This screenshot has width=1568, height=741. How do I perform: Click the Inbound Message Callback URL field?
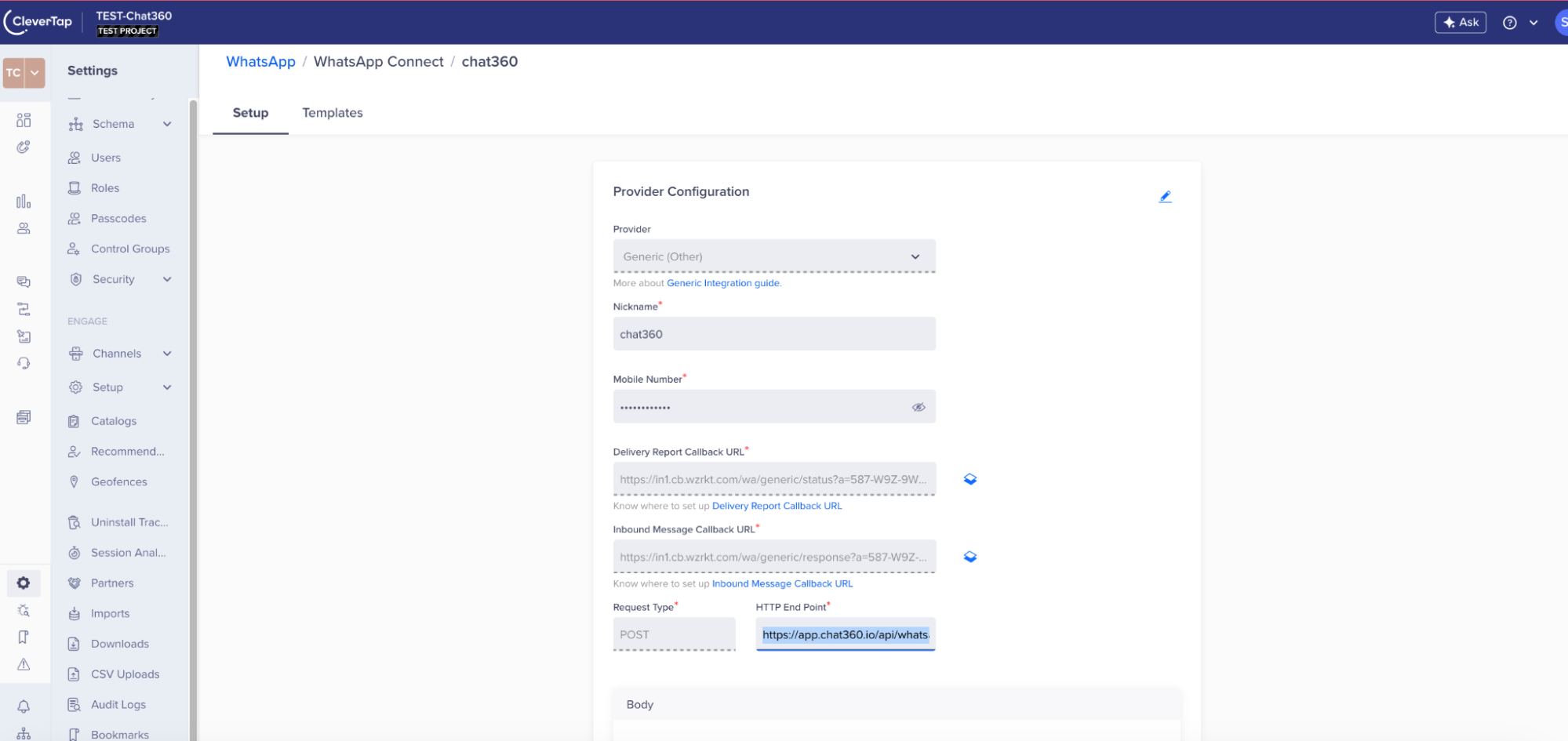pos(774,557)
